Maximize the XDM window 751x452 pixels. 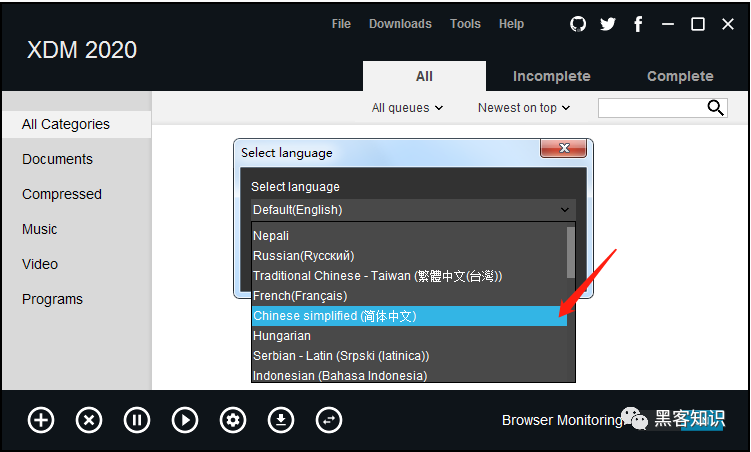coord(698,24)
